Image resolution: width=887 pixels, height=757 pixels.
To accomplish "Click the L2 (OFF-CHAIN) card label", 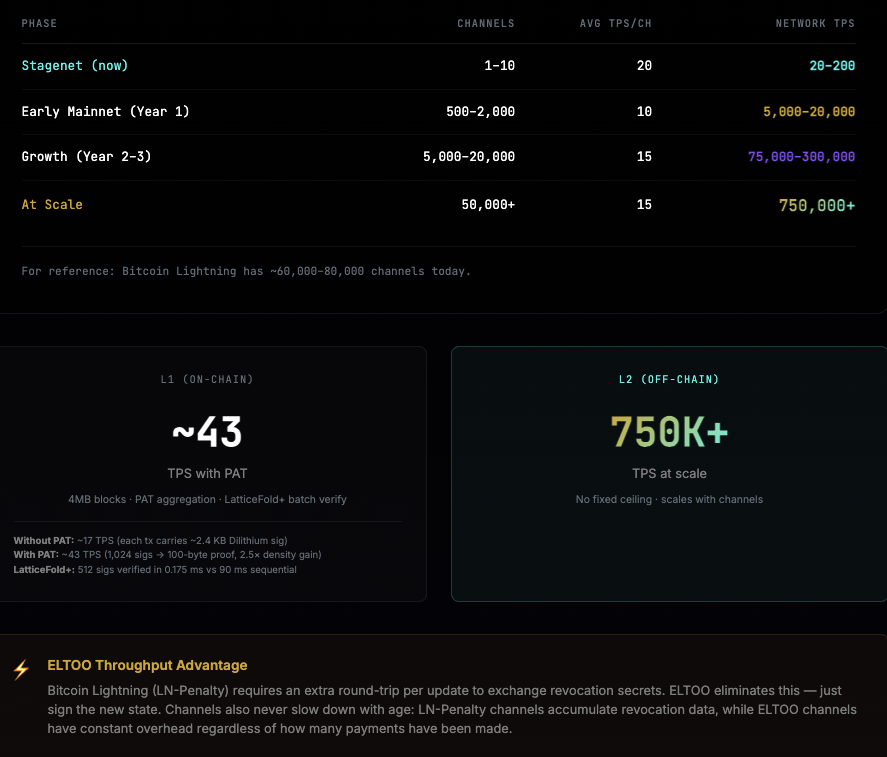I will tap(669, 379).
